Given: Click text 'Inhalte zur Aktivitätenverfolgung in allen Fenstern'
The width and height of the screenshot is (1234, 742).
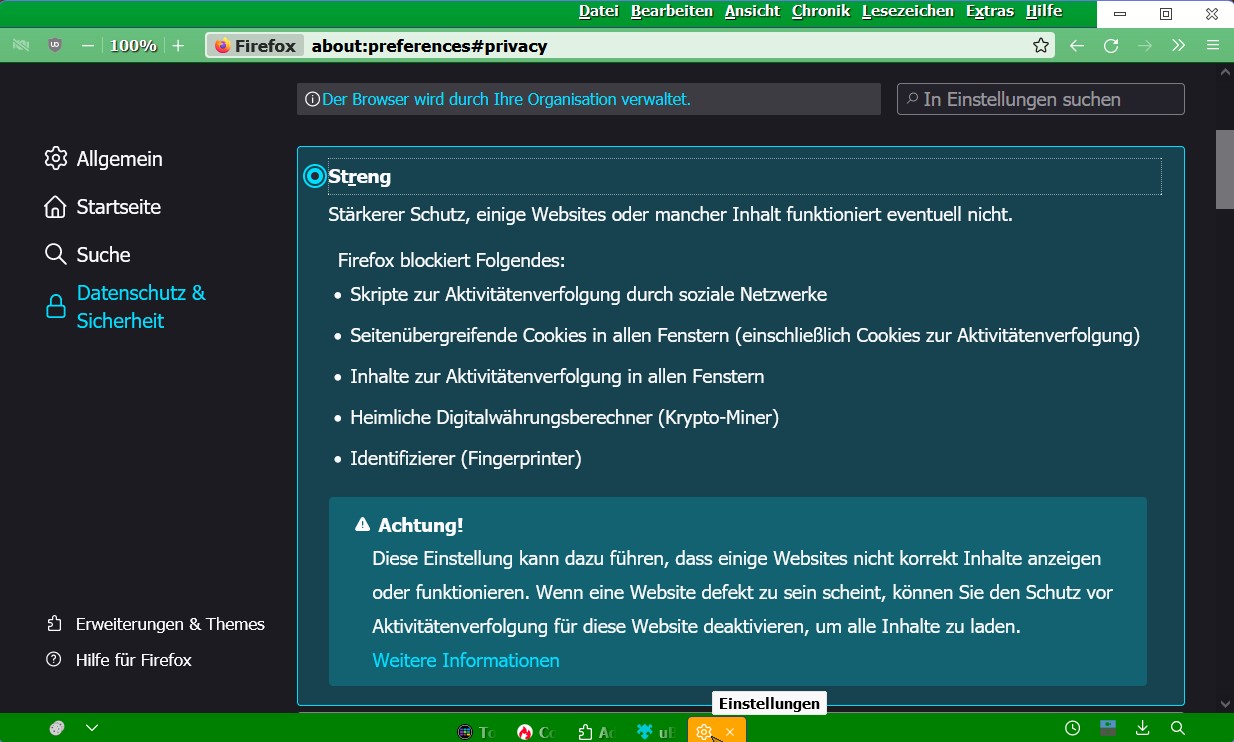Looking at the screenshot, I should pyautogui.click(x=557, y=377).
